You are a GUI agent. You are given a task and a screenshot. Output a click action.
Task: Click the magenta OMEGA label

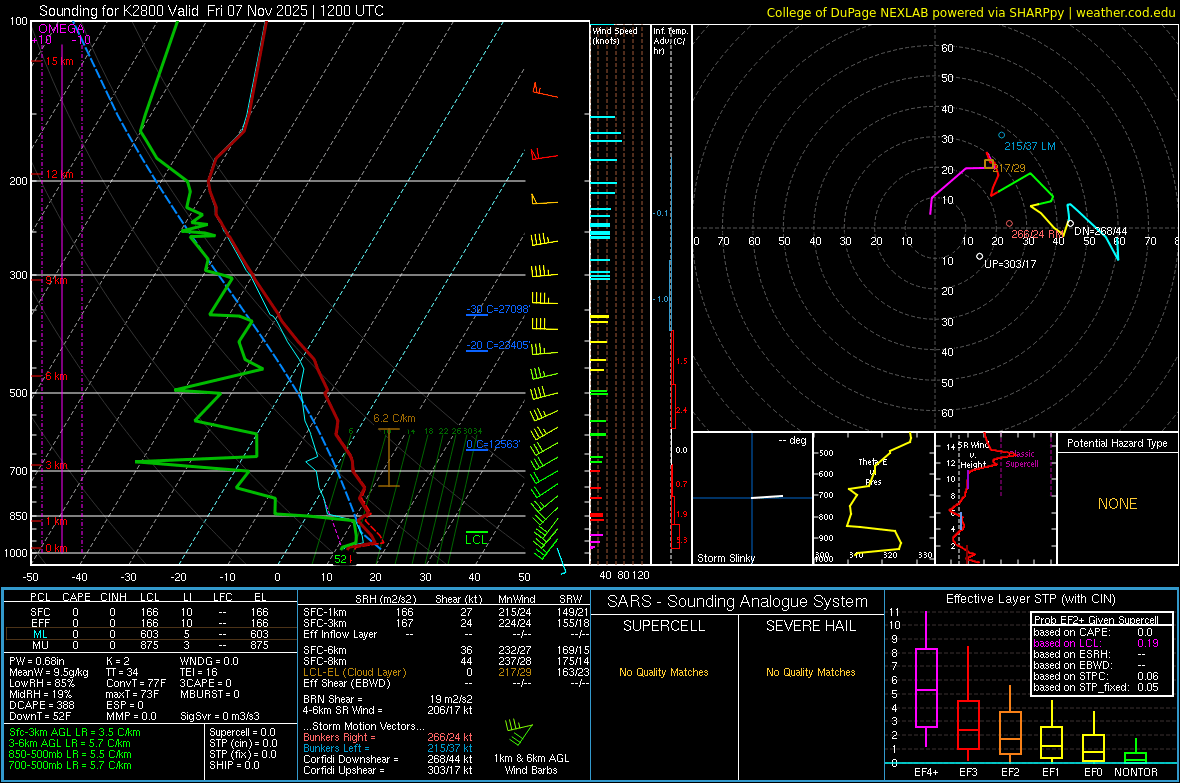pos(62,29)
